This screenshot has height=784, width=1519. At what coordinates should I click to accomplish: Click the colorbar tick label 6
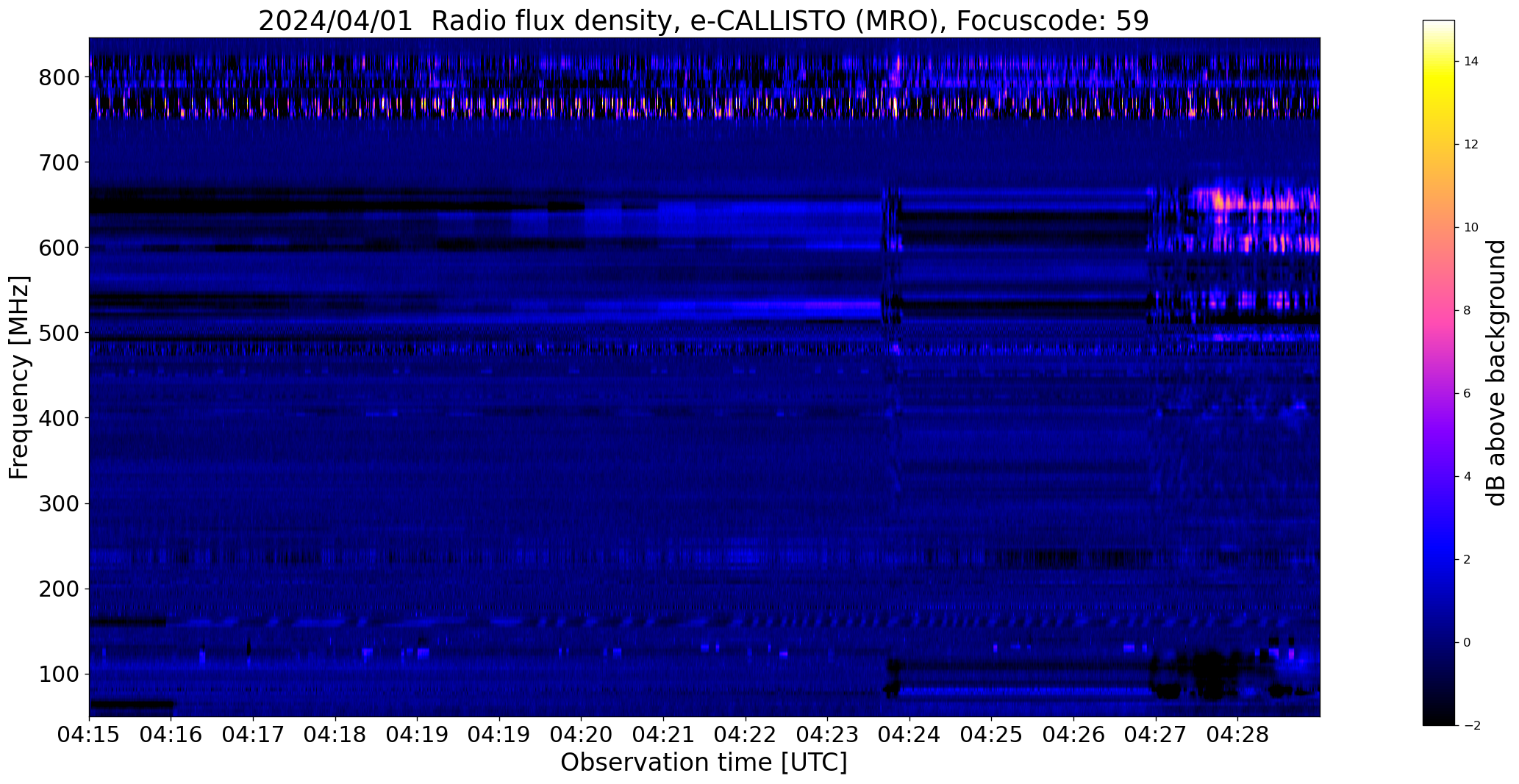click(1467, 394)
